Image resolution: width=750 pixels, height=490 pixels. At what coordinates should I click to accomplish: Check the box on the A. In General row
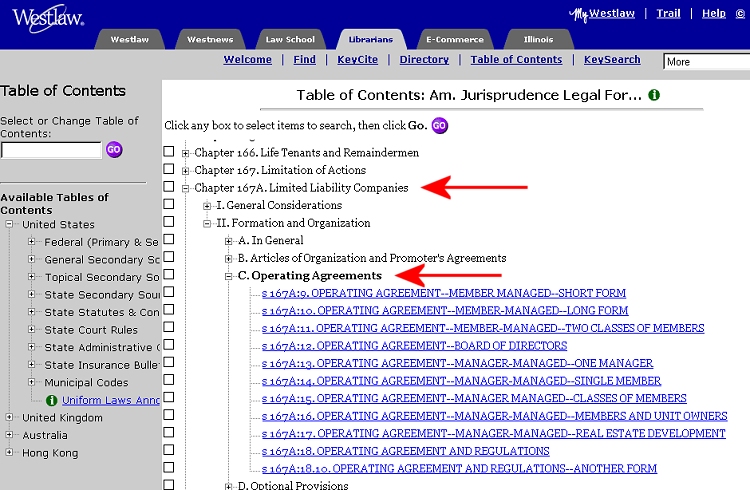(x=168, y=239)
